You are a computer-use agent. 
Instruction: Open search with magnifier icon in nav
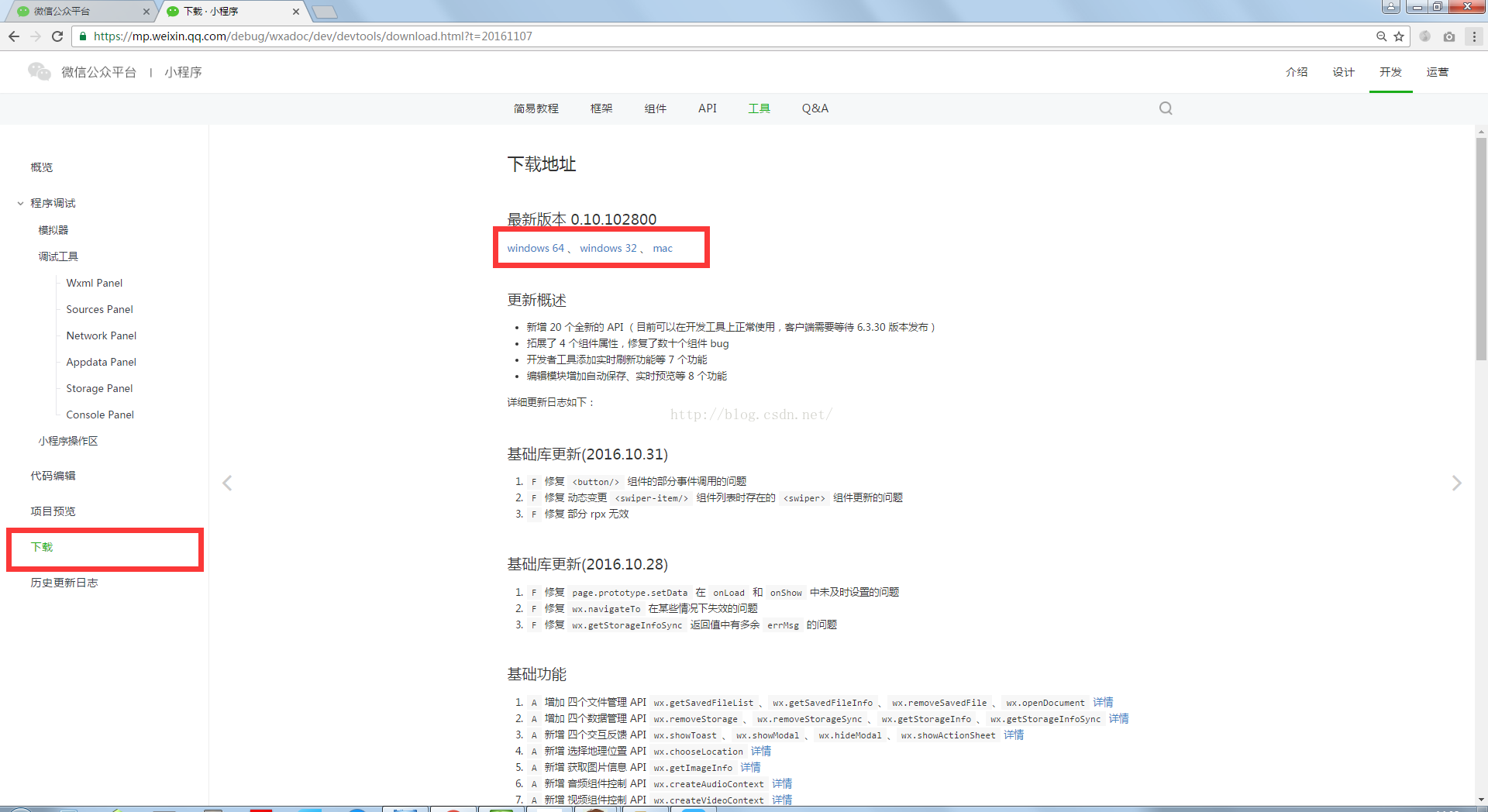1166,108
